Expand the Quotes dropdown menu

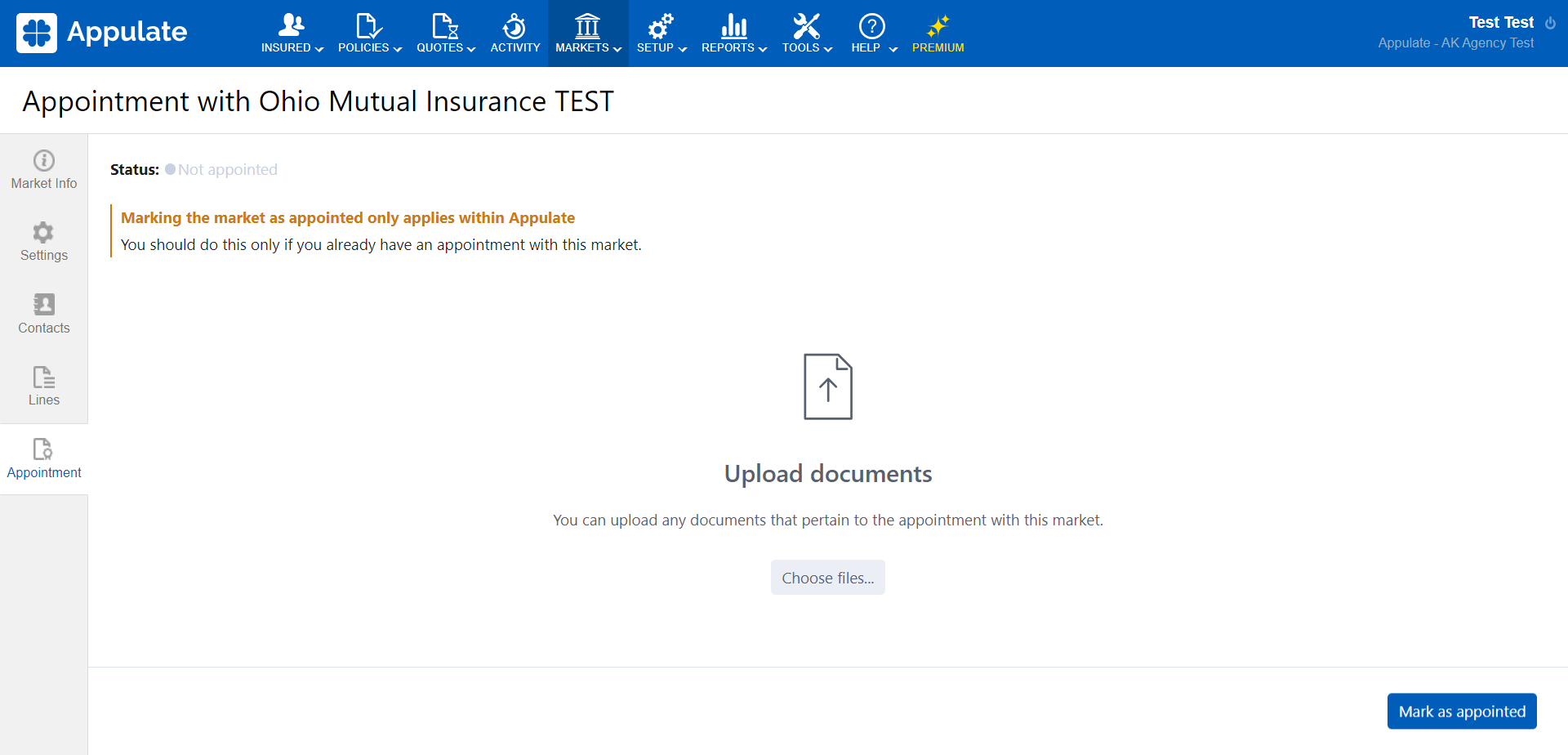(x=446, y=47)
